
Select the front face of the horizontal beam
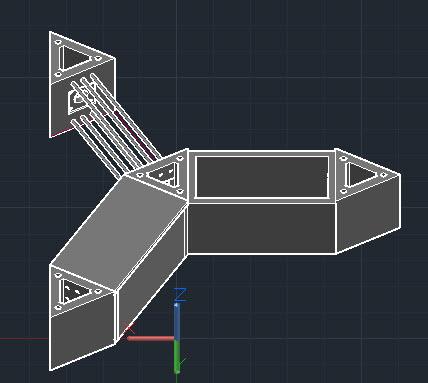pyautogui.click(x=262, y=229)
